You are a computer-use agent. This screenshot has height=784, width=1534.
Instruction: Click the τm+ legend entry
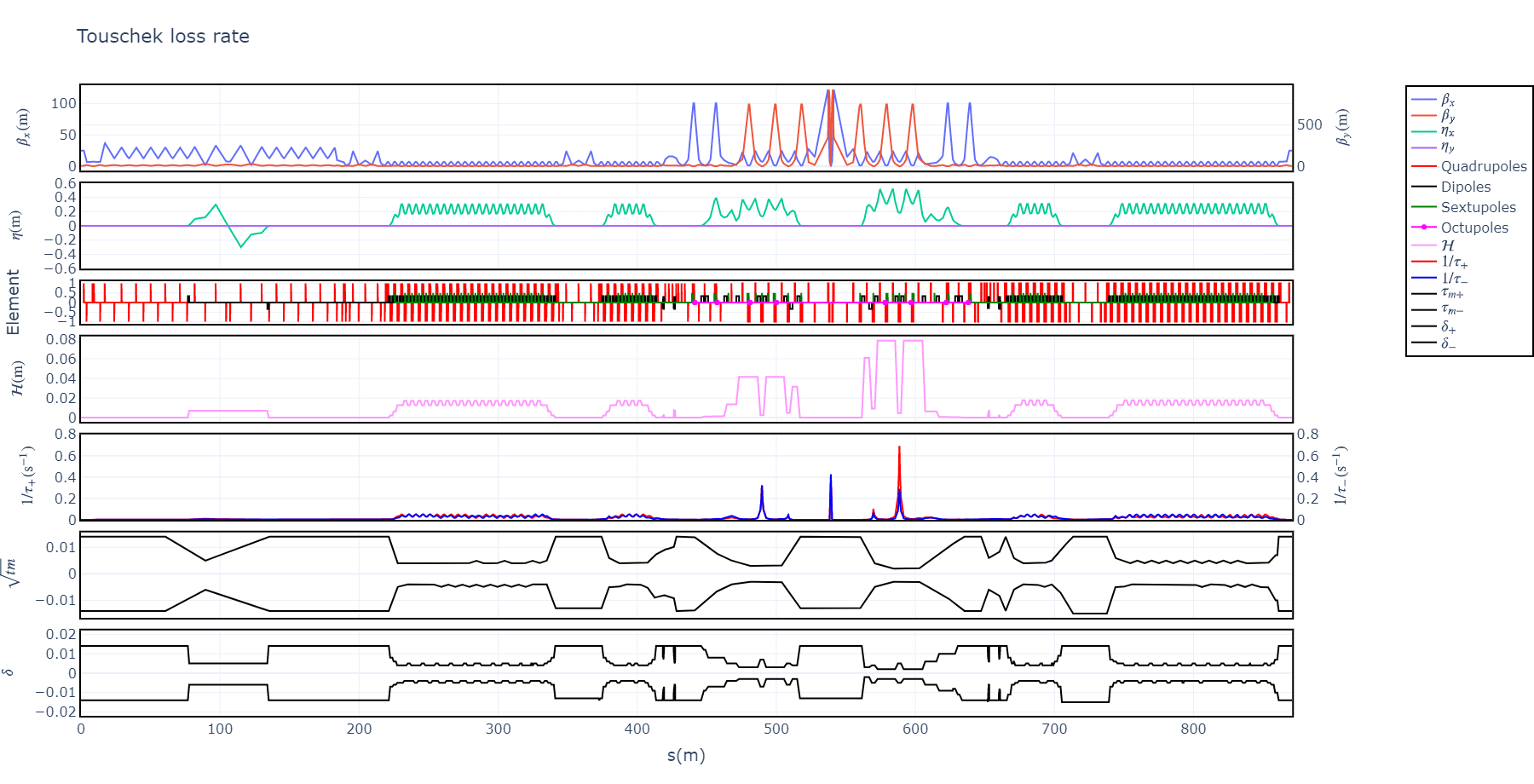[1452, 294]
